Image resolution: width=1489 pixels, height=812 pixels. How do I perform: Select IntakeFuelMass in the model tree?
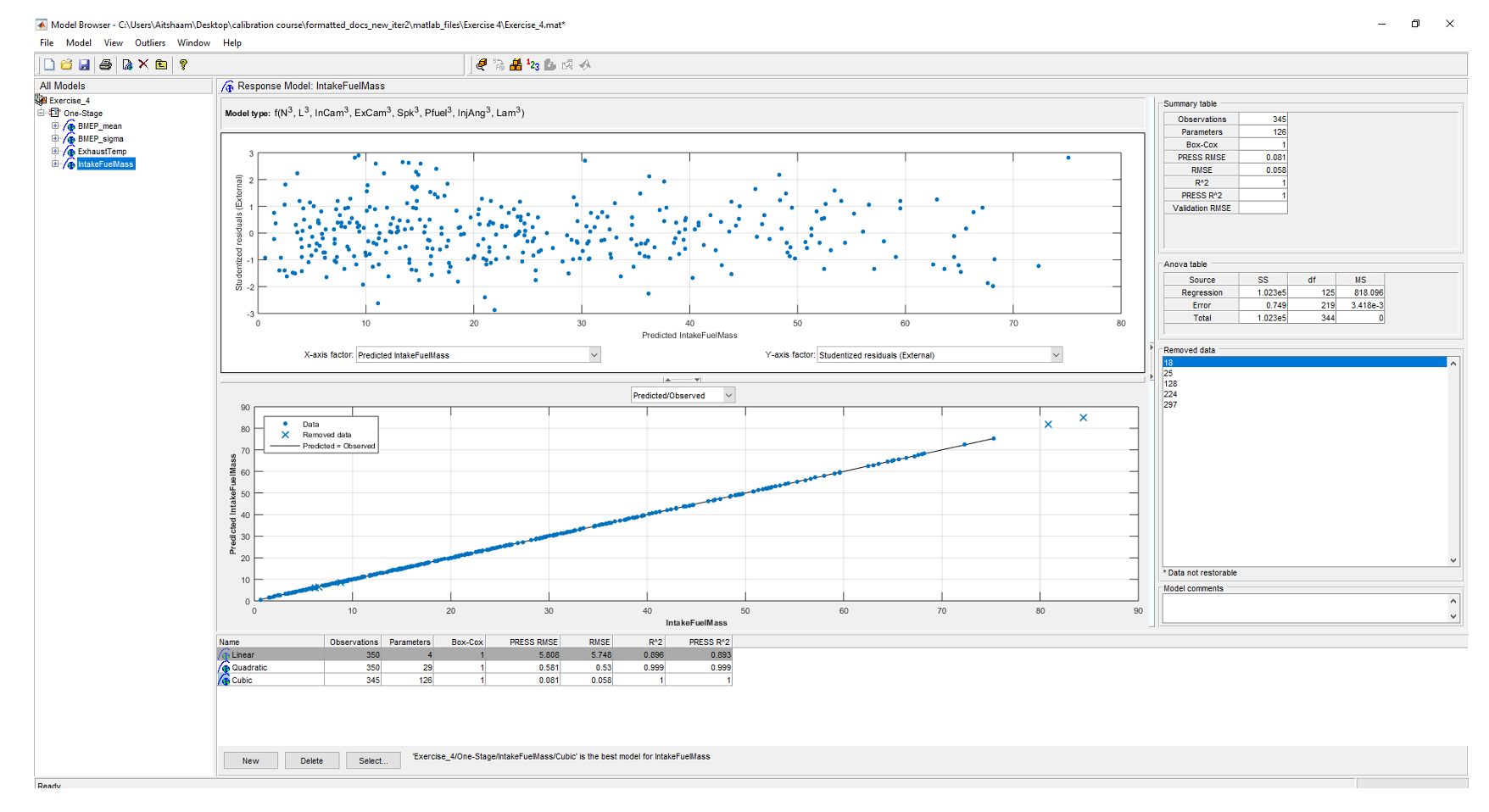click(x=106, y=164)
